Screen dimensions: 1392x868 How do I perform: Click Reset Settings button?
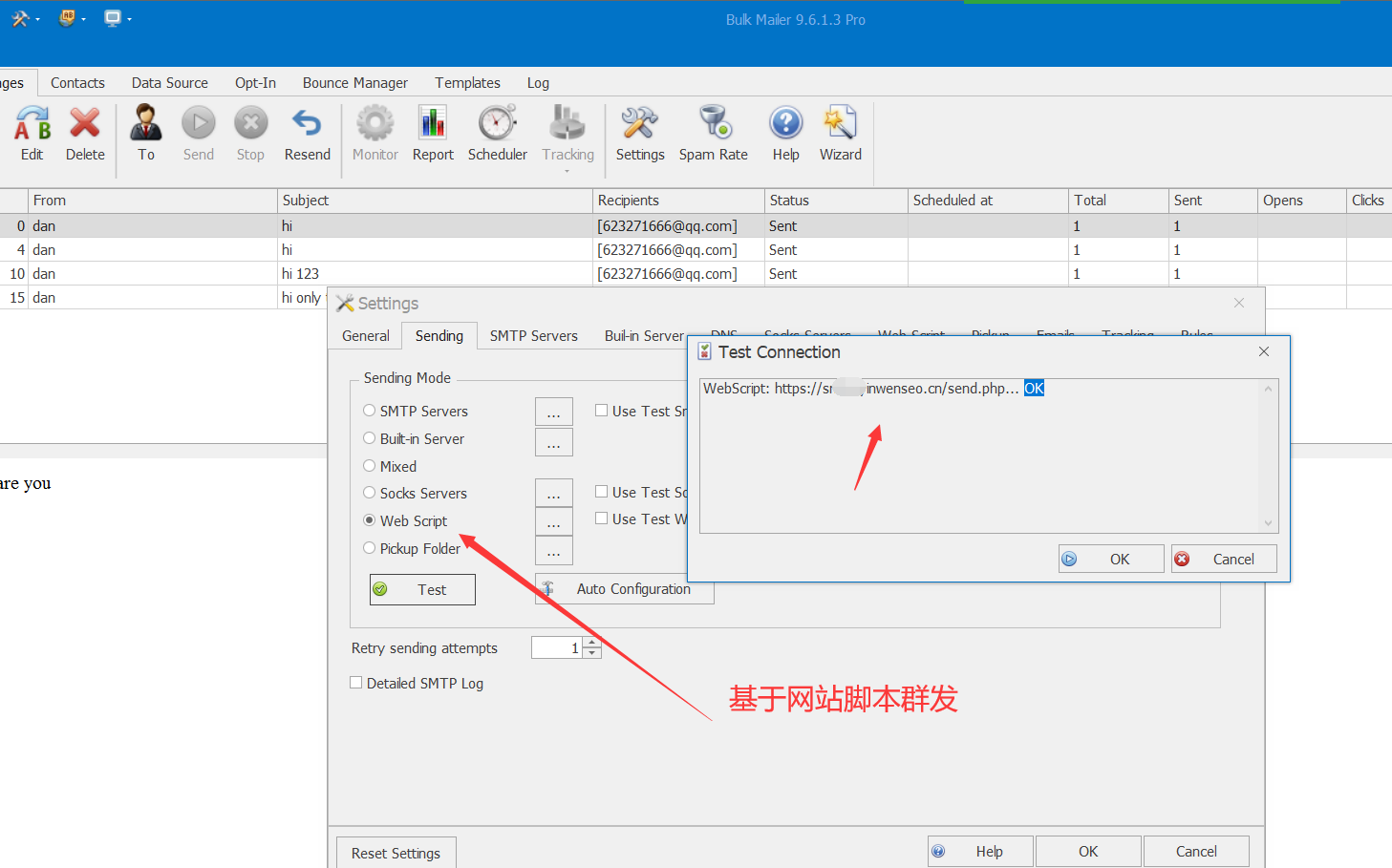(x=396, y=853)
